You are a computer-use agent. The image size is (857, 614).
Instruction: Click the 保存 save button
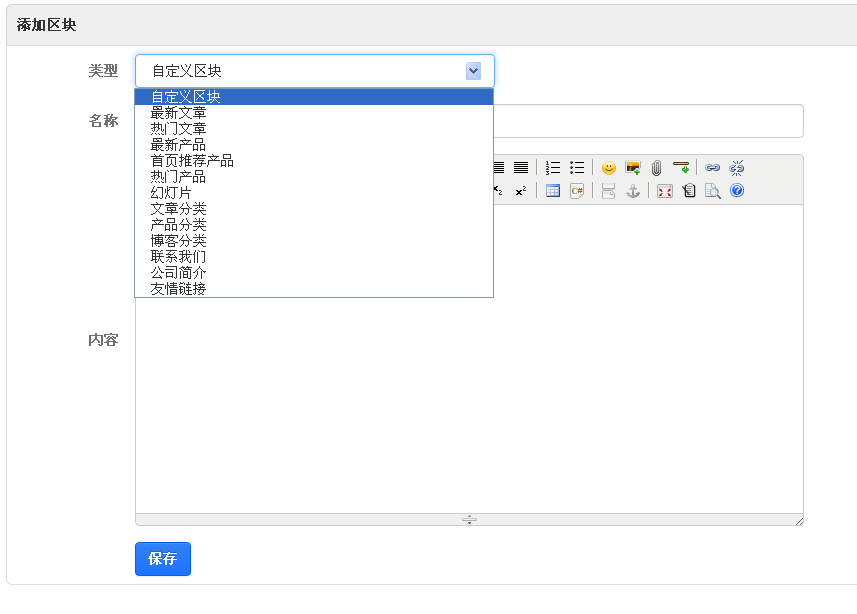[x=163, y=559]
